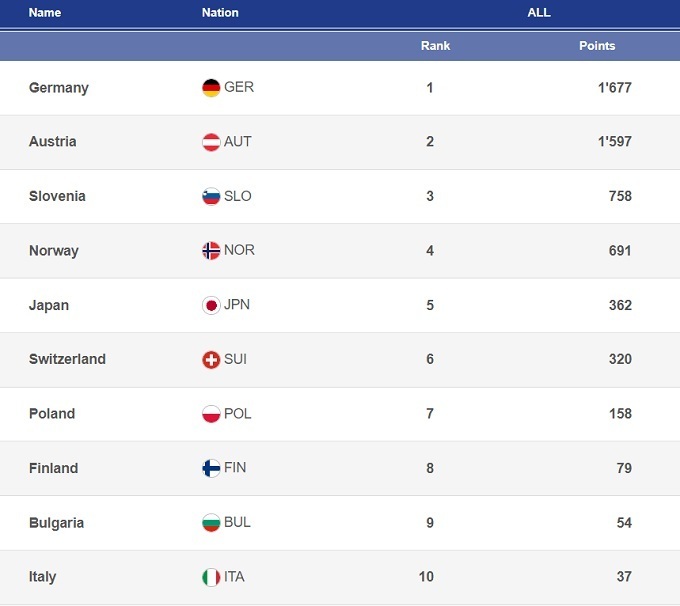Viewport: 680px width, 606px height.
Task: Select the ALL category header
Action: pyautogui.click(x=539, y=13)
